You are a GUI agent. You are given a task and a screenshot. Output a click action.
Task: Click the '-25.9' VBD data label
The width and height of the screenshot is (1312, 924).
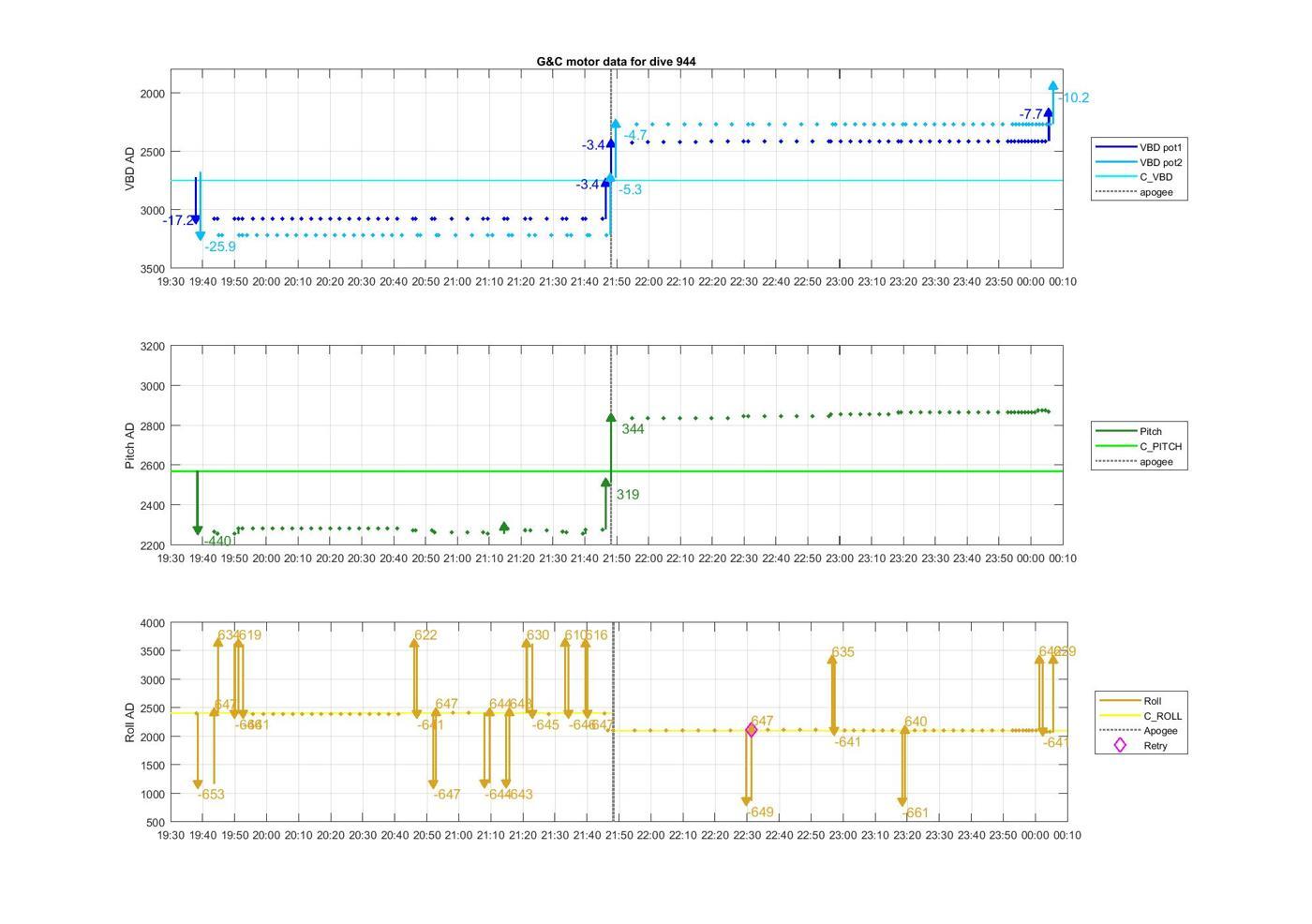220,246
